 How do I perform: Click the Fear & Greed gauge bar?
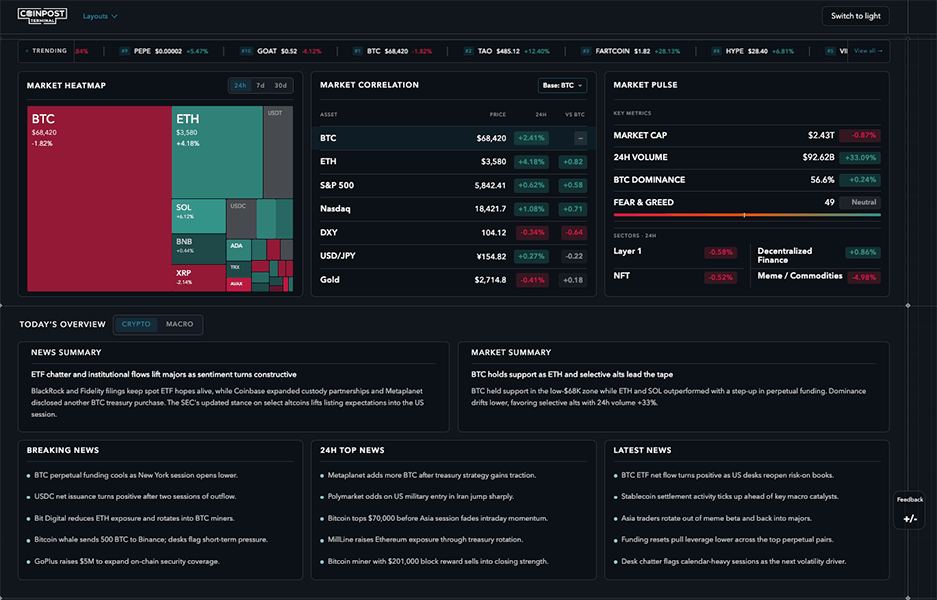tap(746, 215)
